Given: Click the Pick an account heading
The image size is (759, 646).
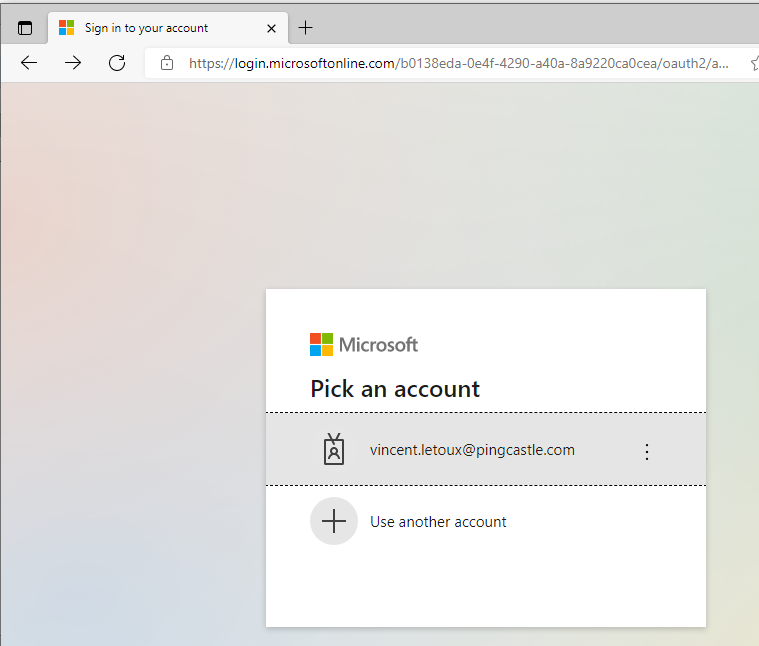Looking at the screenshot, I should 395,389.
